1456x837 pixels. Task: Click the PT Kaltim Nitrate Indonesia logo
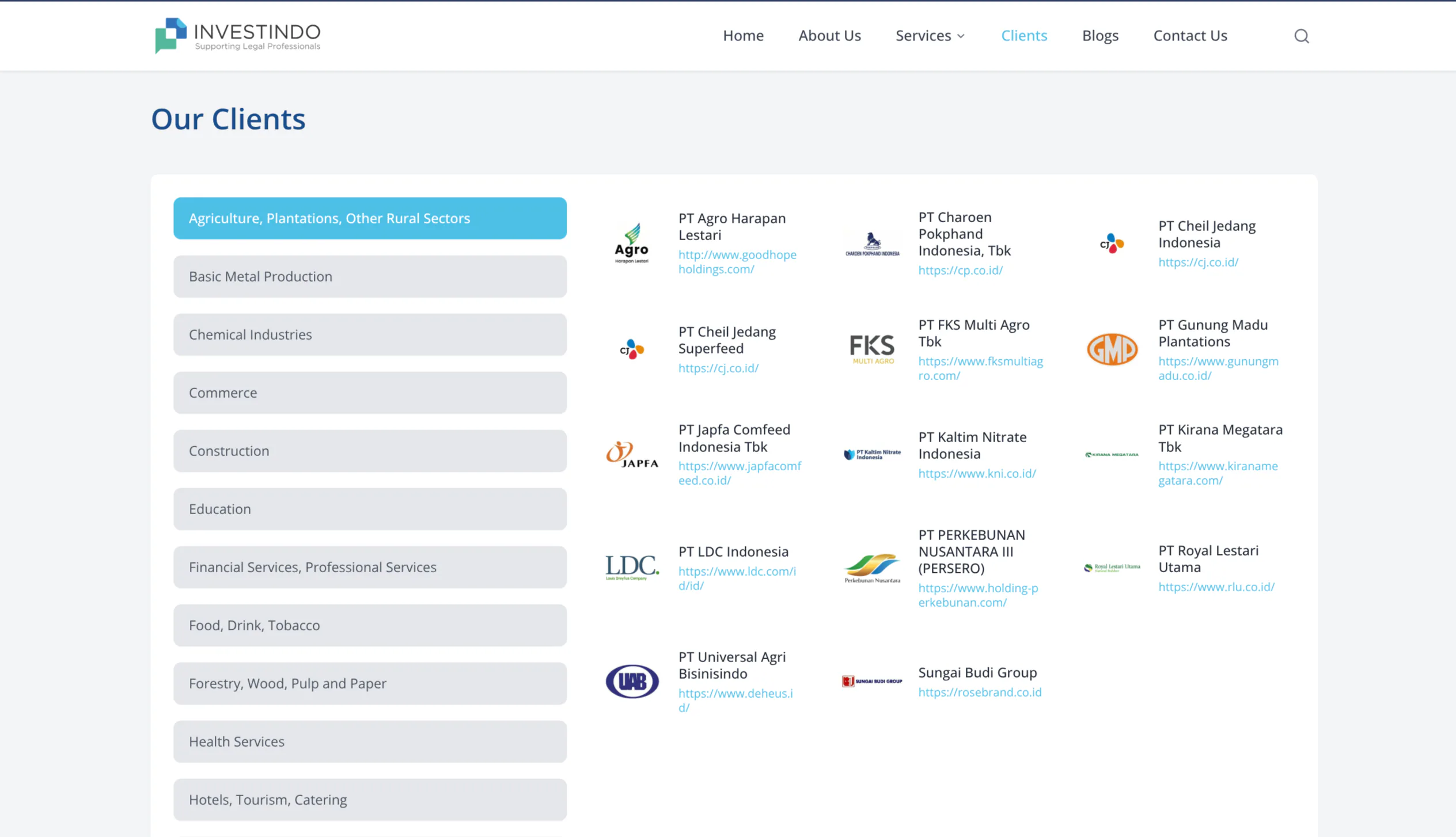tap(872, 454)
